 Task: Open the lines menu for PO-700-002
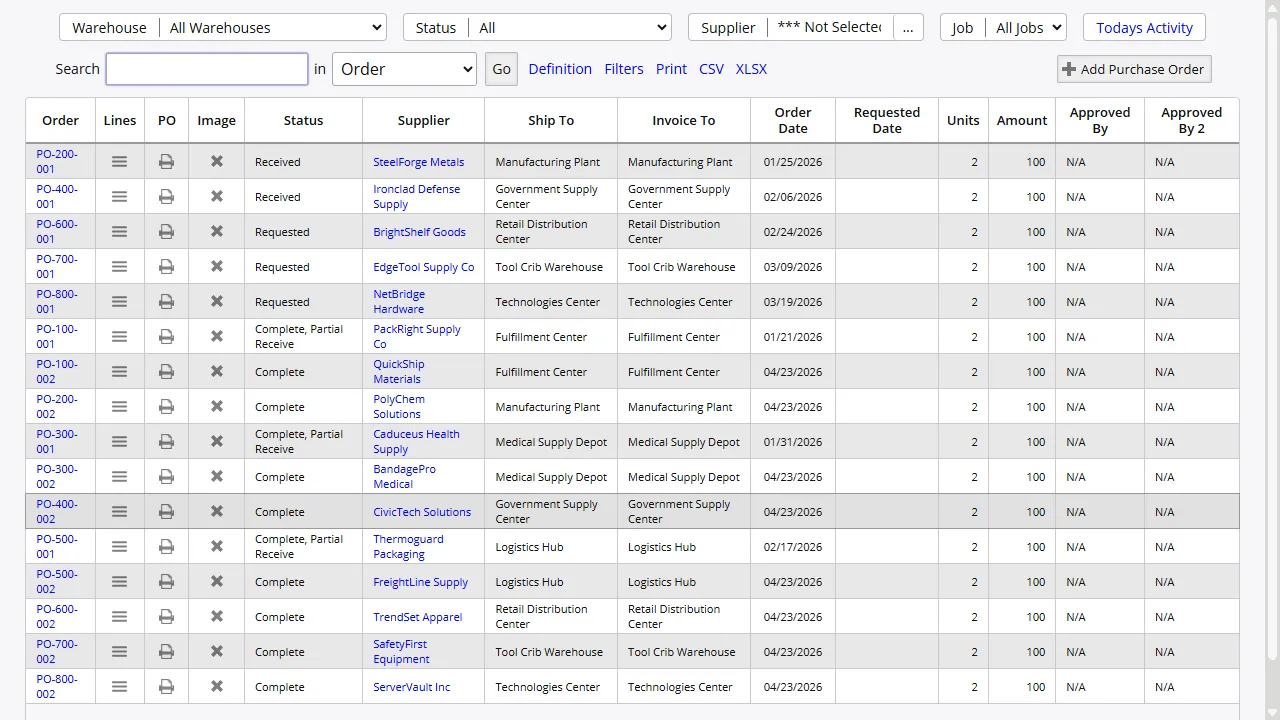119,651
